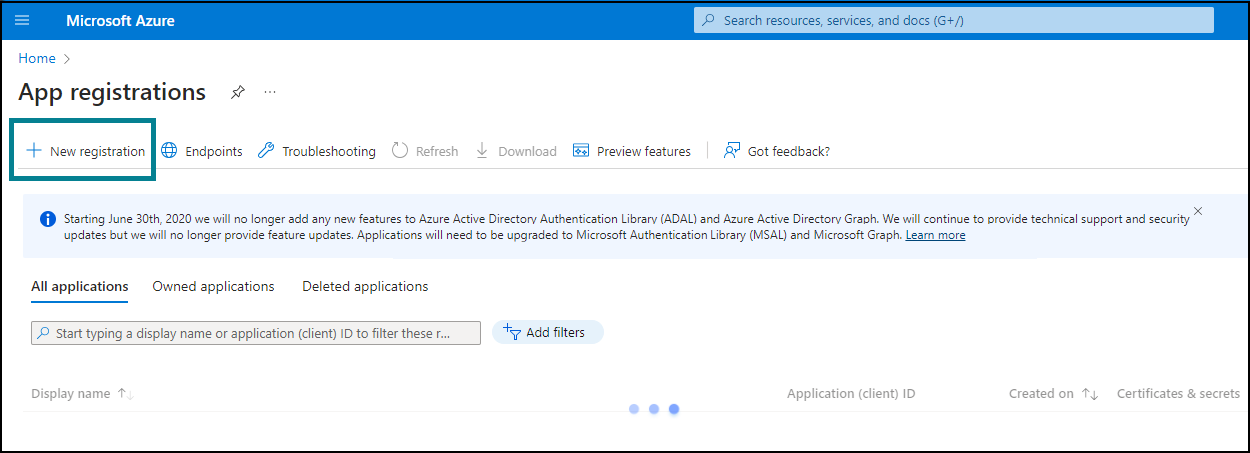Open Preview features panel
Screen dimensions: 1250x453
tap(631, 151)
